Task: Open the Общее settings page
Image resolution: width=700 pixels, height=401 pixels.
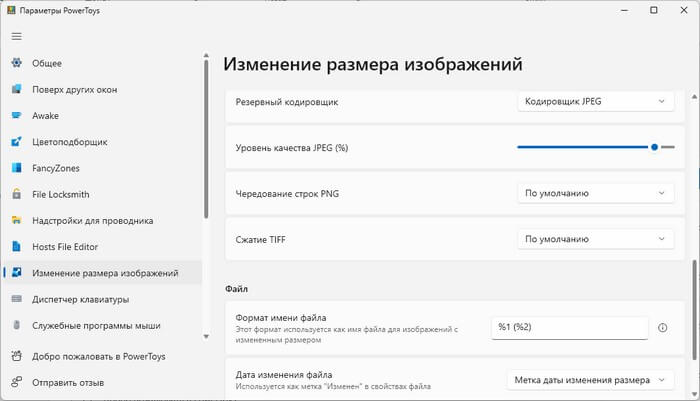Action: click(x=103, y=63)
